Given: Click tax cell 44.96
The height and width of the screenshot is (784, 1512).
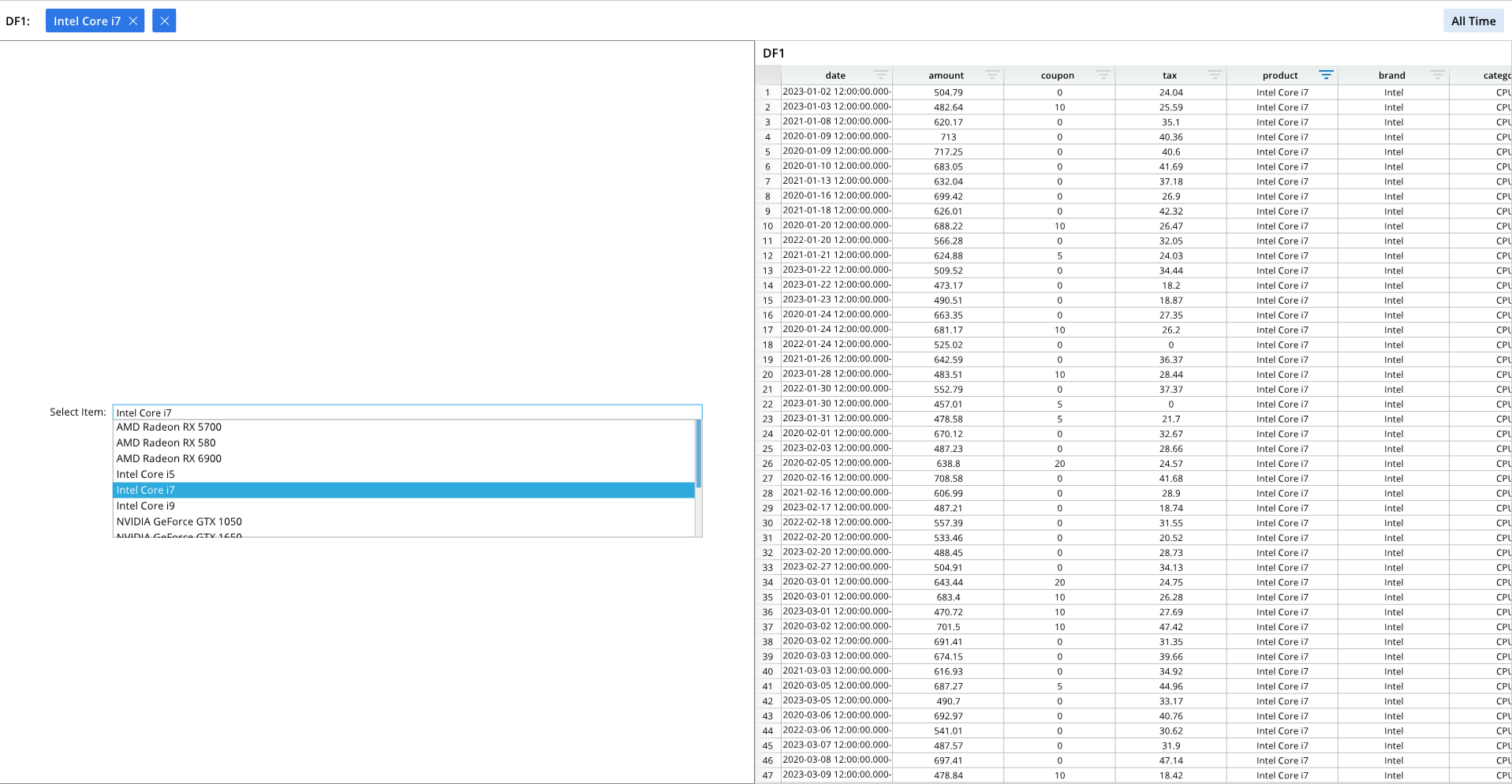Looking at the screenshot, I should 1170,686.
